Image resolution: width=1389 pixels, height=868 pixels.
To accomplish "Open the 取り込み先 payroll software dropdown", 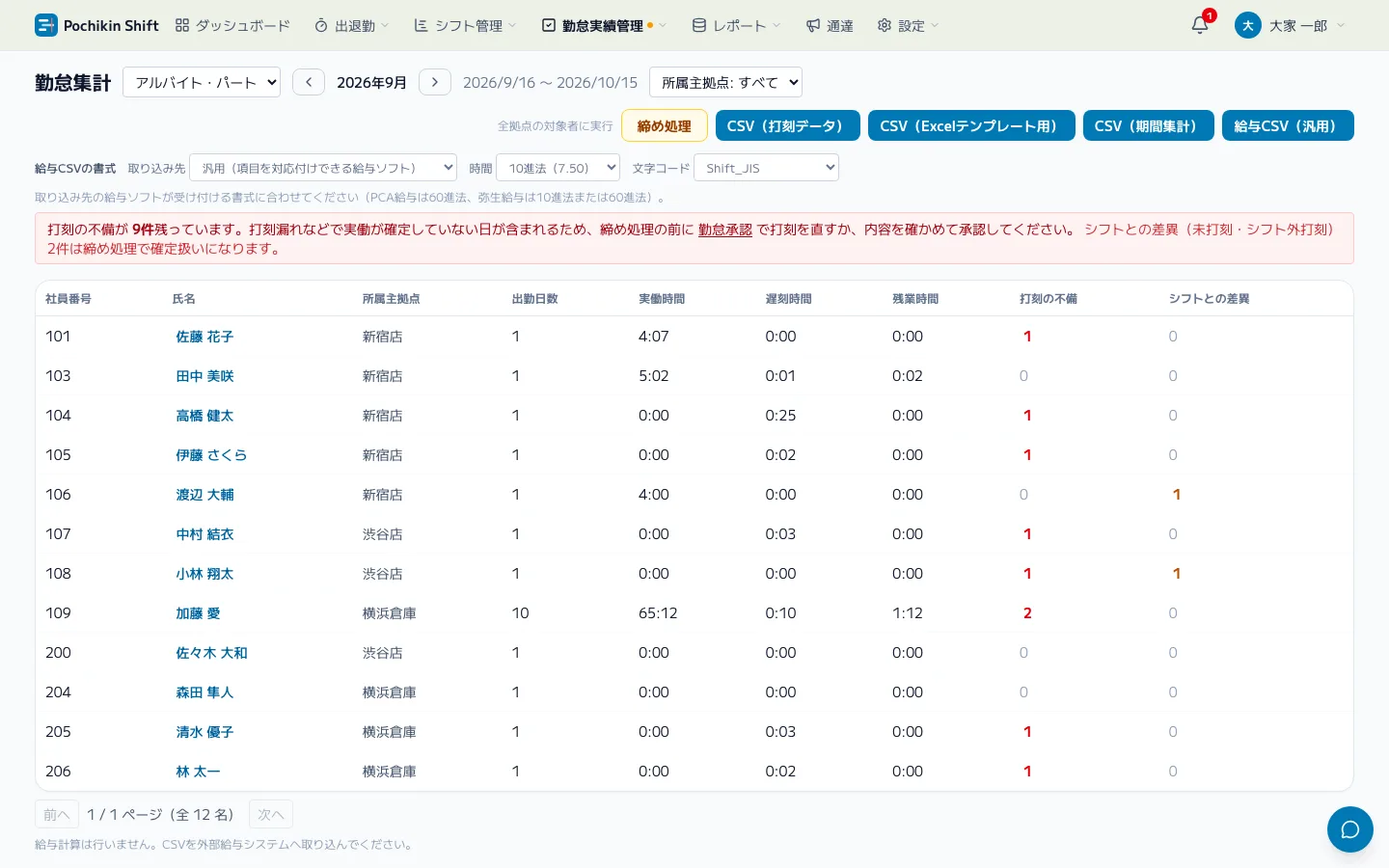I will point(323,168).
